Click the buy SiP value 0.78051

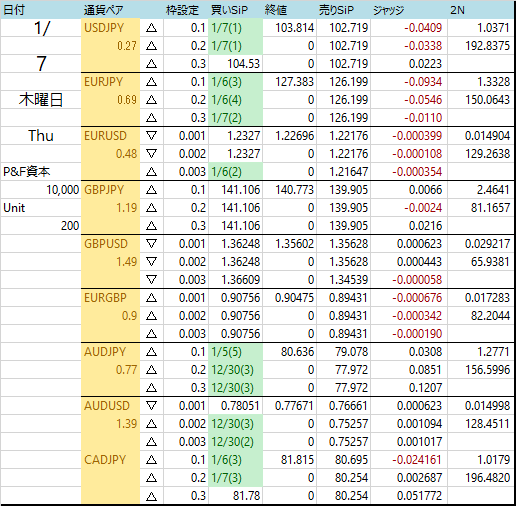tap(240, 406)
